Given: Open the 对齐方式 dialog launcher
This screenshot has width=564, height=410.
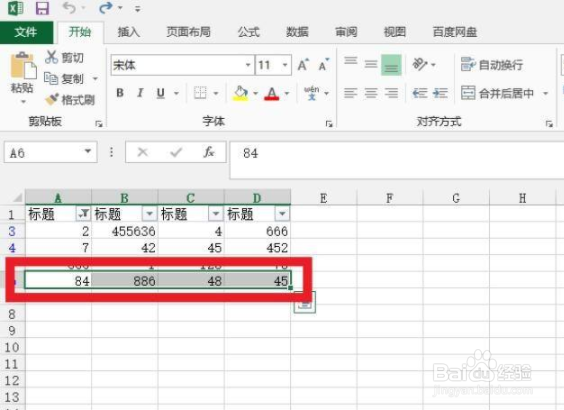Looking at the screenshot, I should click(x=549, y=124).
